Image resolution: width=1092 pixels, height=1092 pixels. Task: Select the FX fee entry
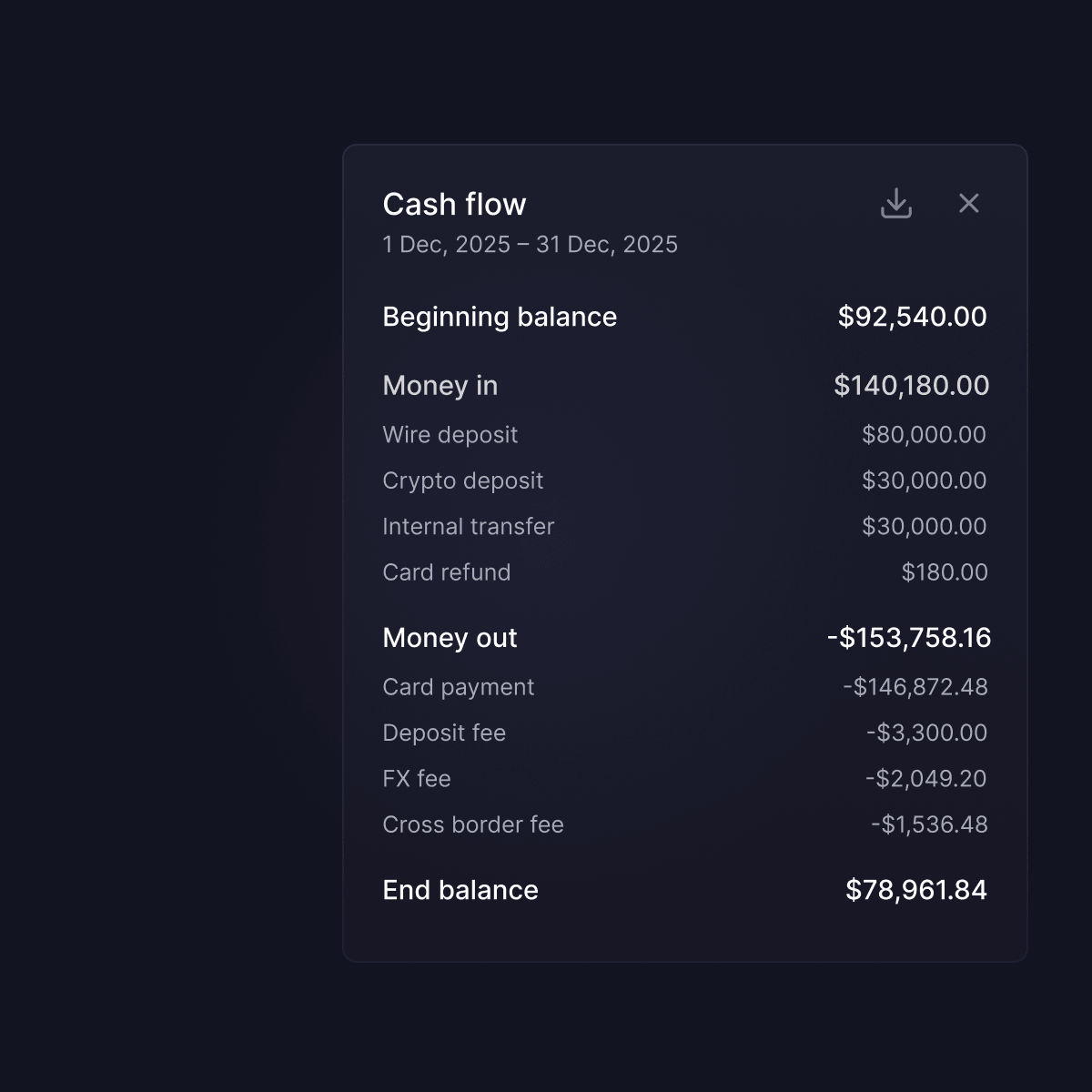pyautogui.click(x=684, y=779)
